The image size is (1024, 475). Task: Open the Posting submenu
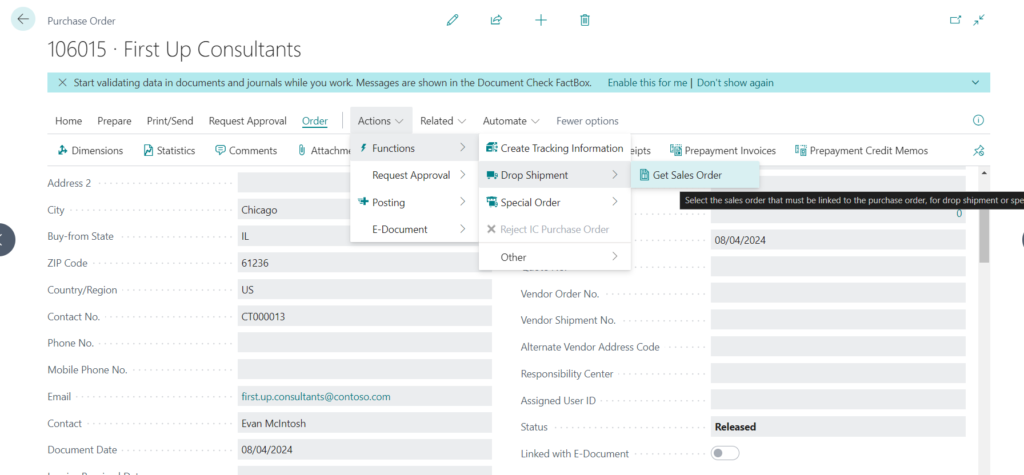tap(414, 203)
